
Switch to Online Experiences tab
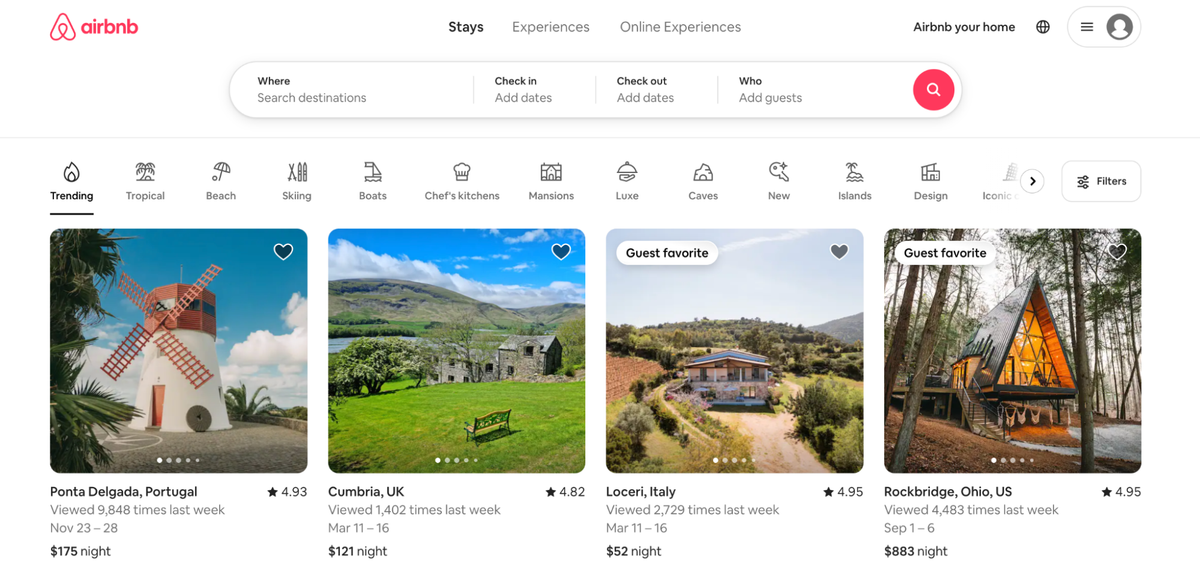click(x=680, y=27)
